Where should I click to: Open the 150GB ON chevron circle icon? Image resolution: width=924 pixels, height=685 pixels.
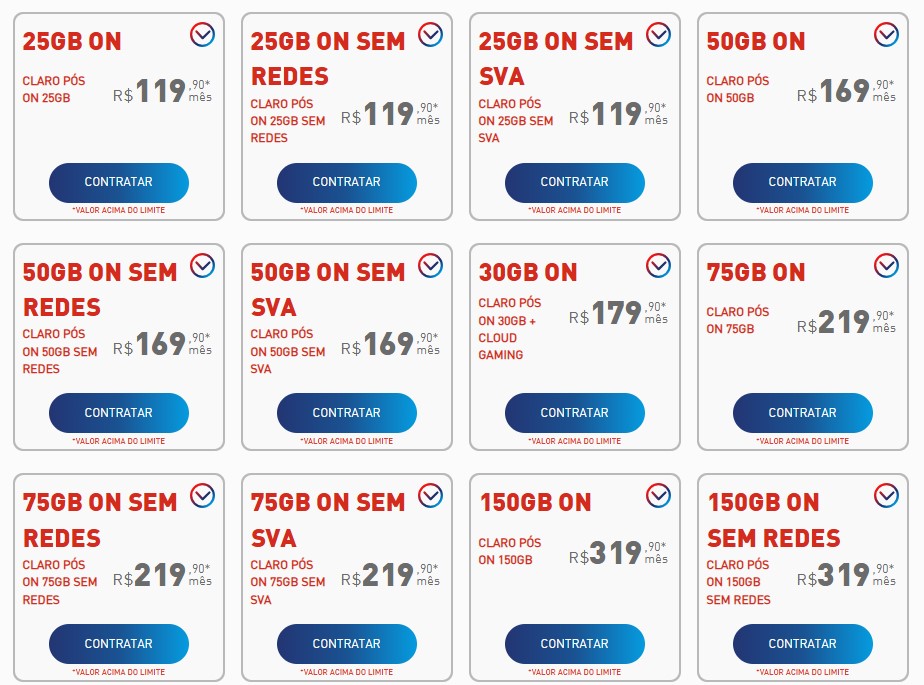[x=658, y=496]
